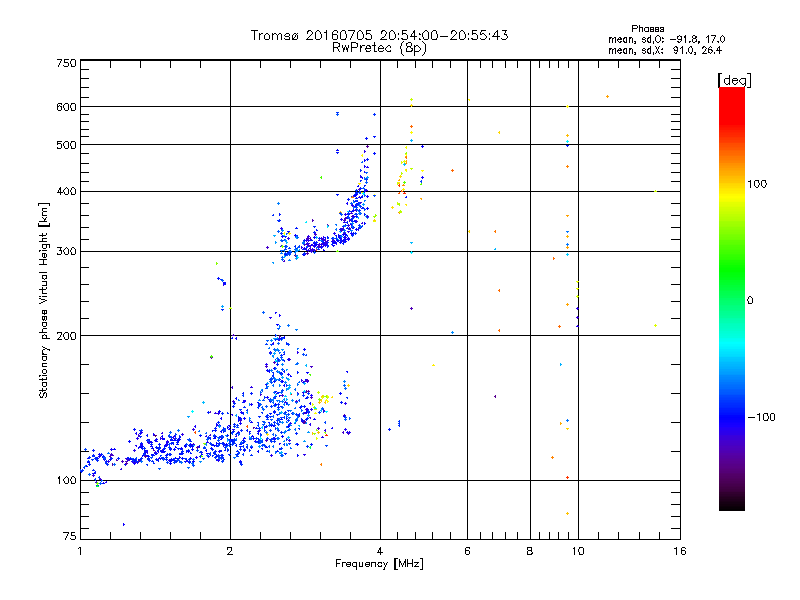800x600 pixels.
Task: Click the y-axis tick label '200'
Action: (x=67, y=336)
